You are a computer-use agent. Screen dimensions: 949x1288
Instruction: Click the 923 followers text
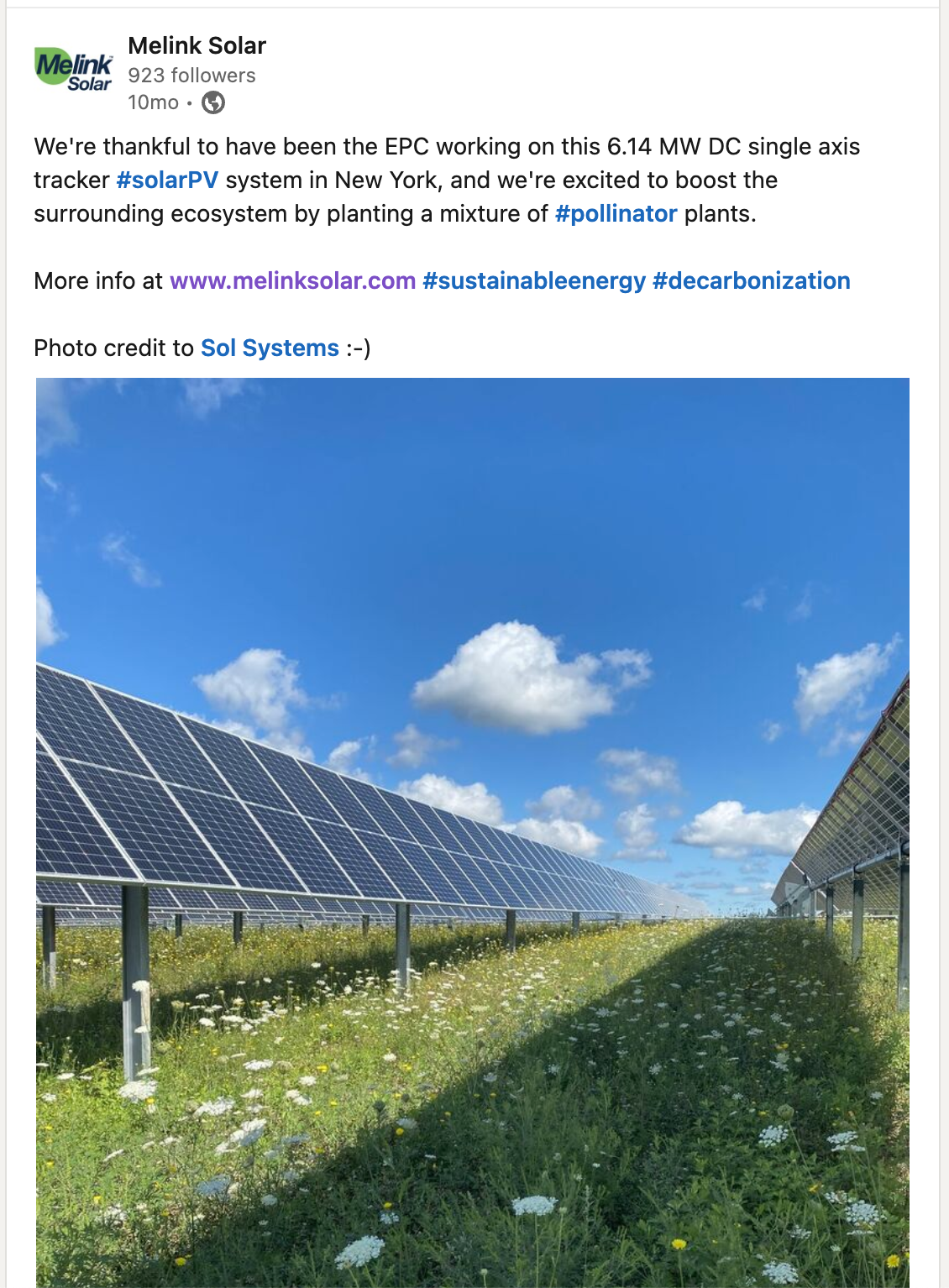(x=191, y=76)
